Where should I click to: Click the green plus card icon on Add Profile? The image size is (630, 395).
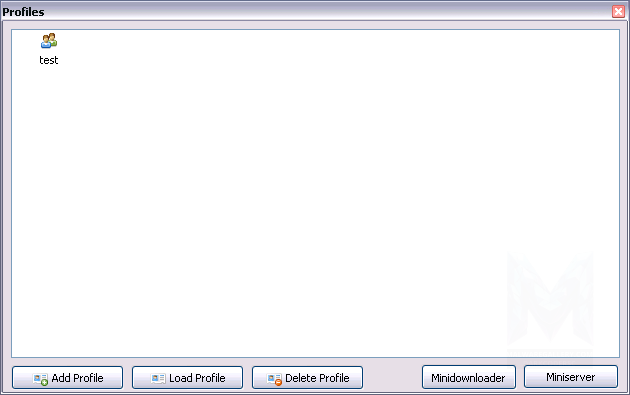40,379
